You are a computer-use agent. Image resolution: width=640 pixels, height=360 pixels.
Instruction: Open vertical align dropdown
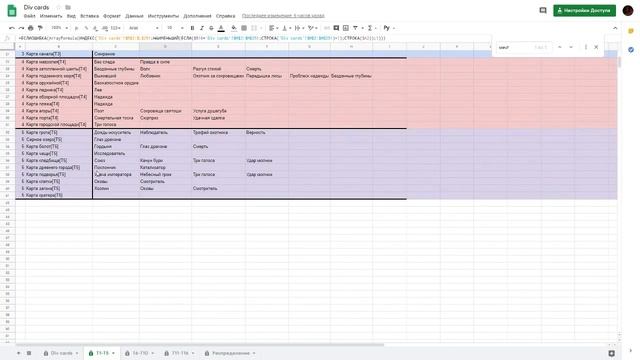[x=286, y=28]
